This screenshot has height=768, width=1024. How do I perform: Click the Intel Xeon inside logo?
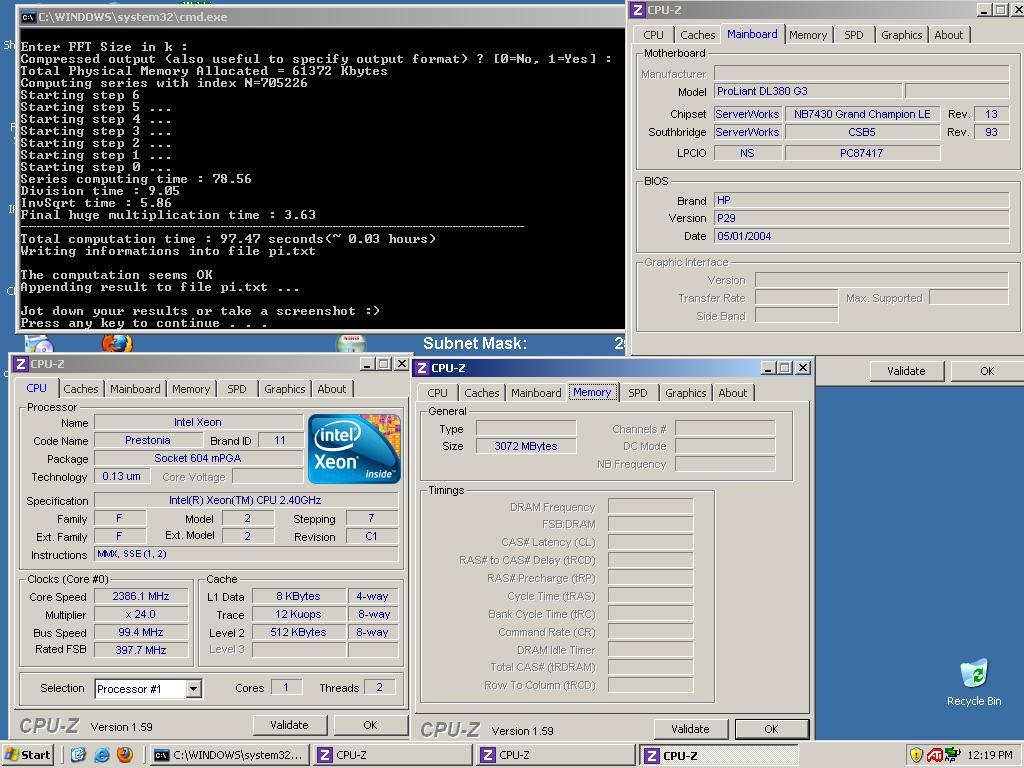click(x=354, y=449)
